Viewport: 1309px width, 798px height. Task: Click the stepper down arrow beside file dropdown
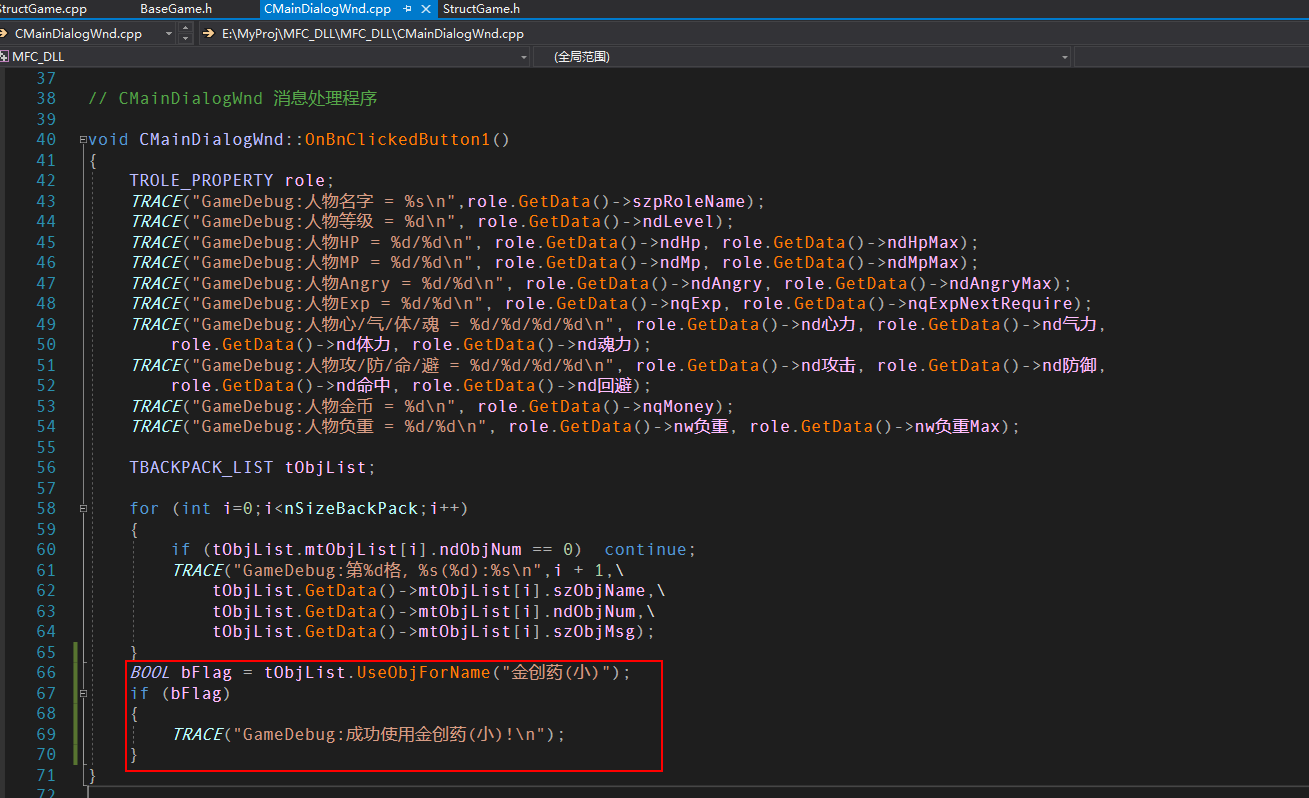click(x=186, y=38)
